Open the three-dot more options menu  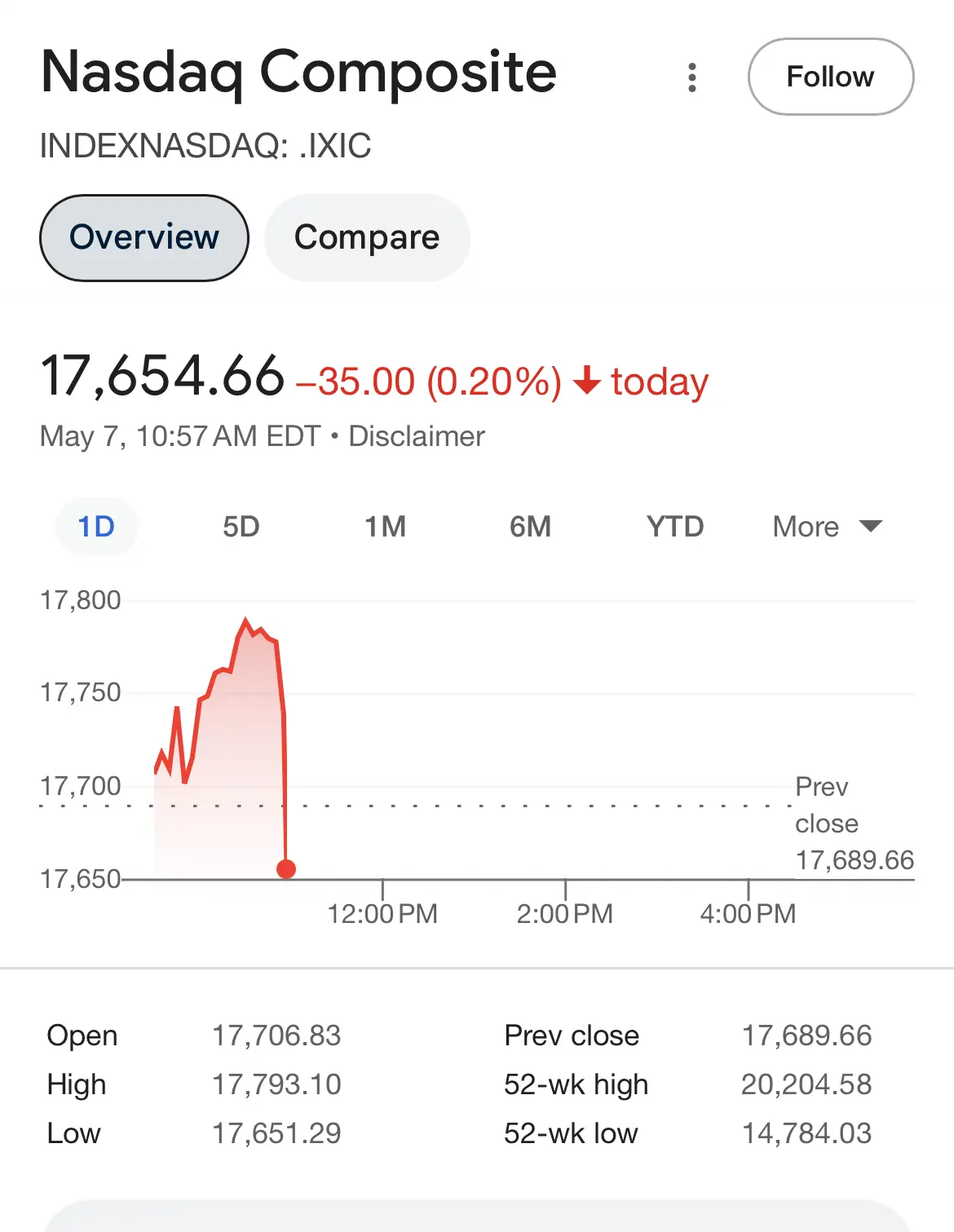click(x=692, y=77)
